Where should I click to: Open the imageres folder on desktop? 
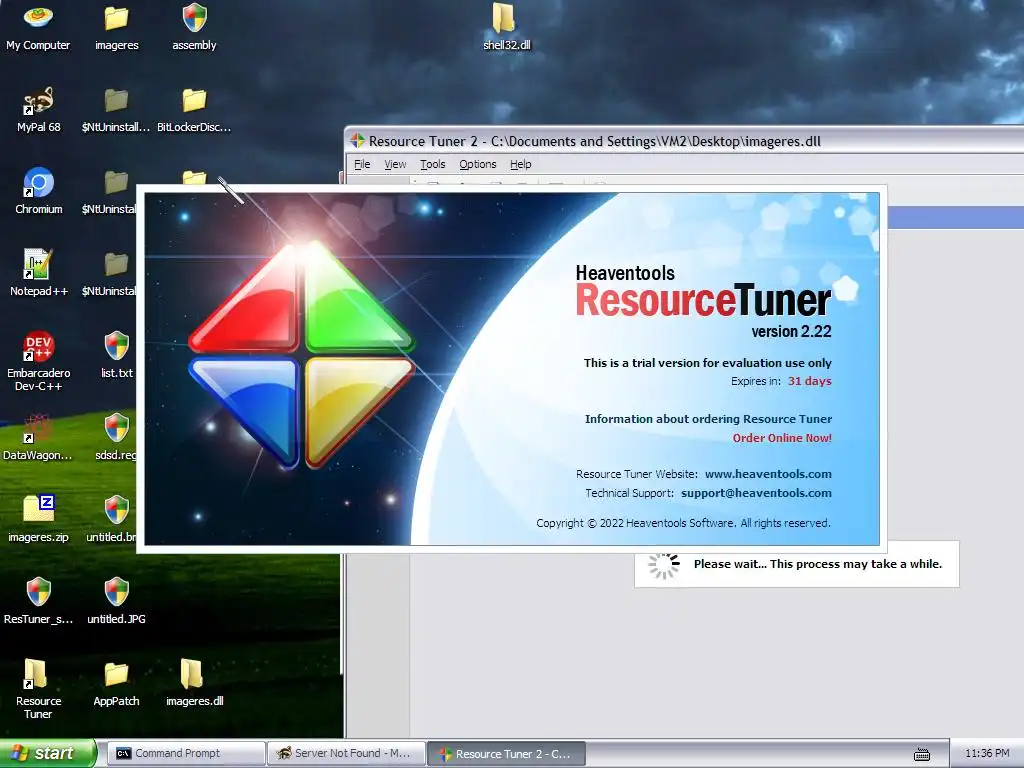pyautogui.click(x=116, y=27)
